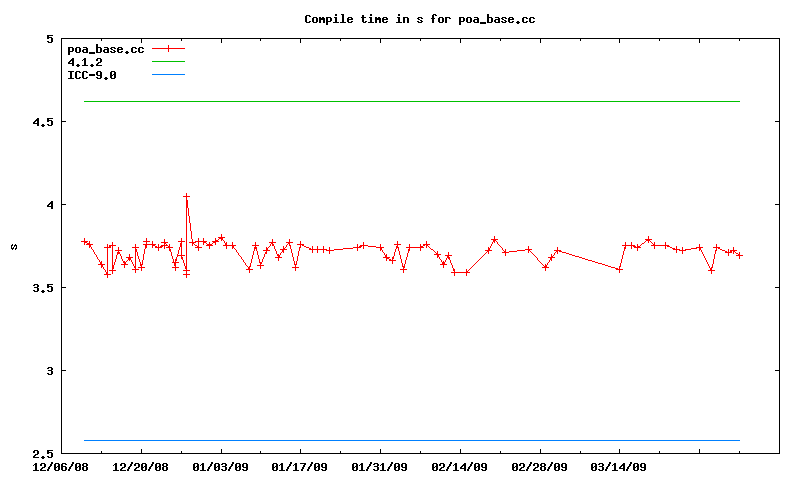Select the 12/20/08 x-axis date label
The height and width of the screenshot is (480, 800).
pos(141,466)
